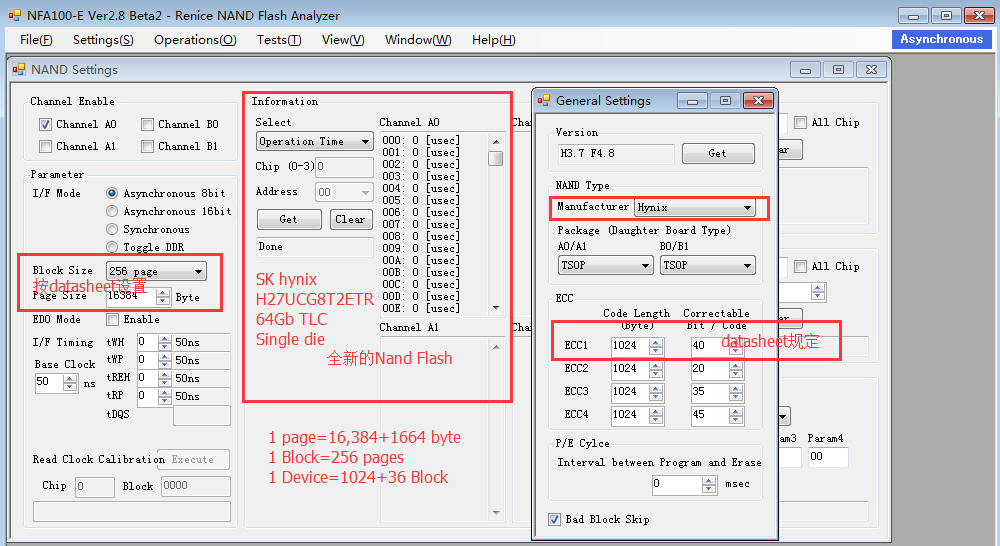Select row 000: 0 [usec] in Channel A0
The height and width of the screenshot is (546, 1000).
(421, 140)
